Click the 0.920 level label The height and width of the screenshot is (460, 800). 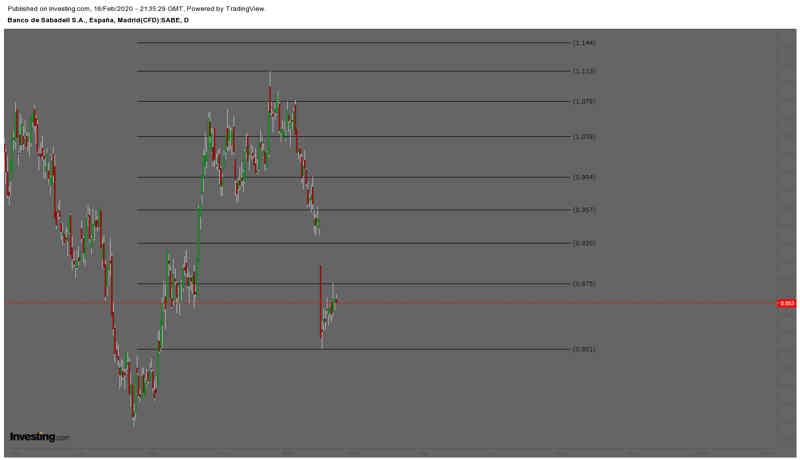coord(584,243)
